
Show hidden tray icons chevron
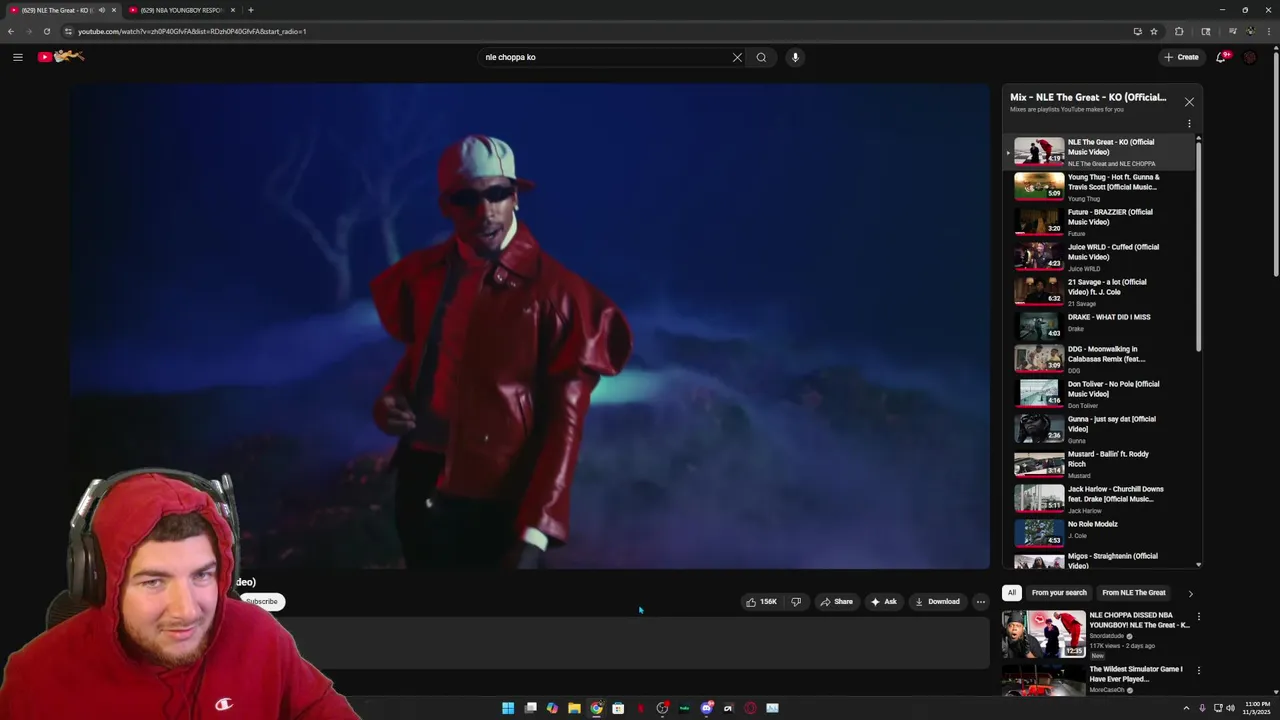[1186, 708]
